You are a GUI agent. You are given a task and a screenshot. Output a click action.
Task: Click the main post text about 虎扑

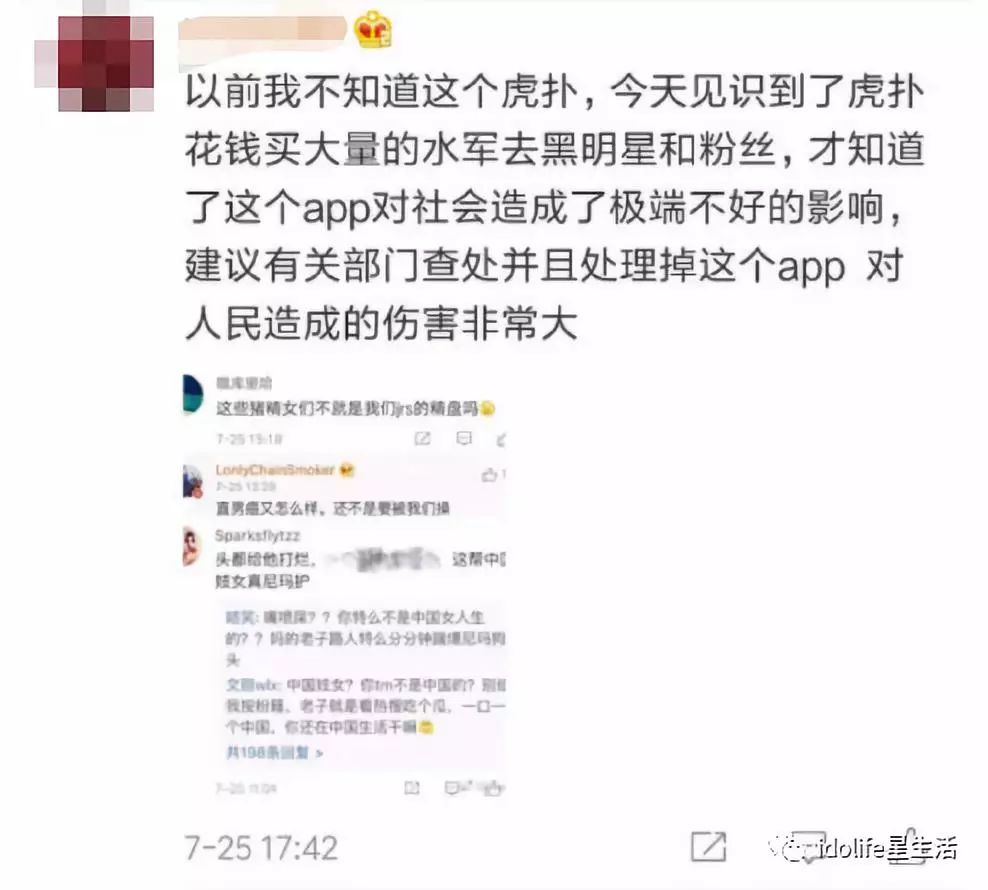point(554,207)
